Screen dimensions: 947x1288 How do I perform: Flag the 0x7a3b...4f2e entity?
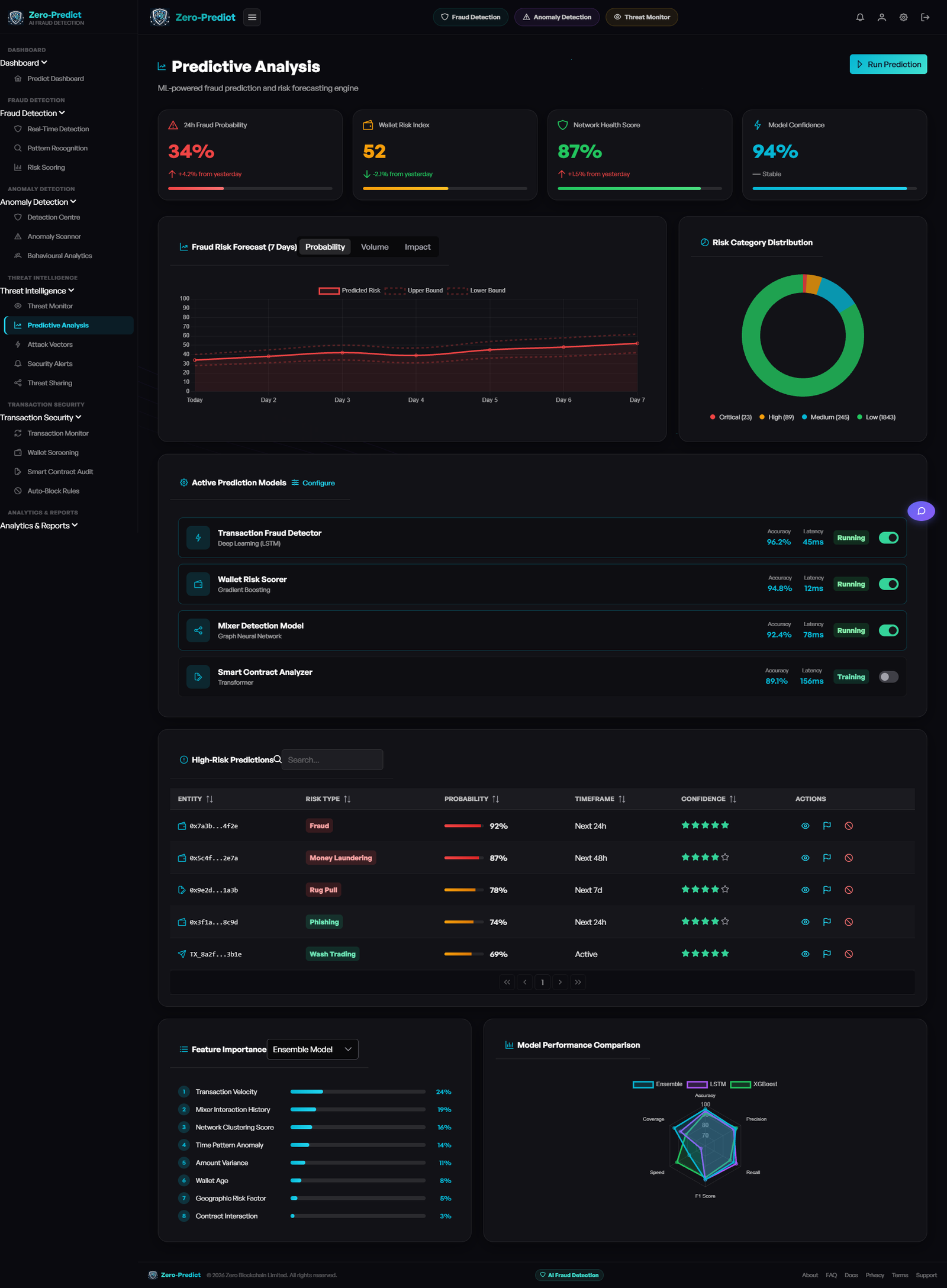pos(827,826)
